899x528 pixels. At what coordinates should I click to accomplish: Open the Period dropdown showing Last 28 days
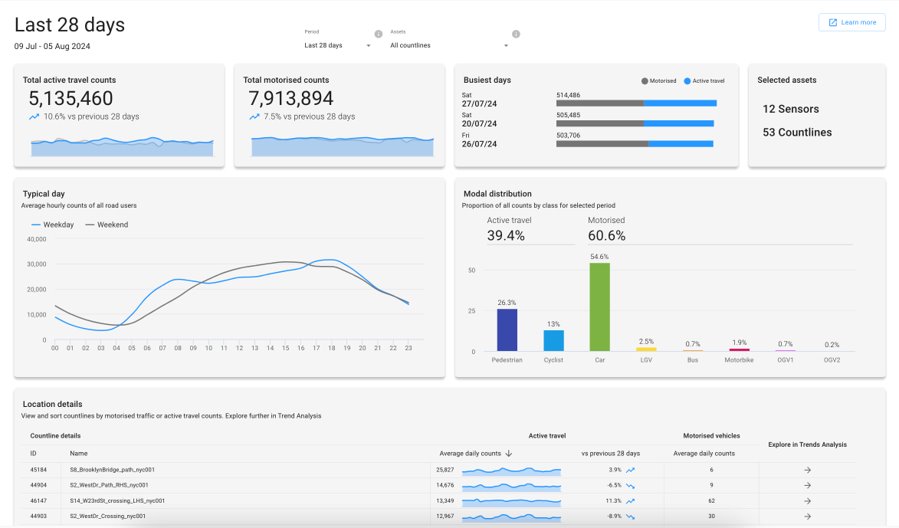[337, 45]
